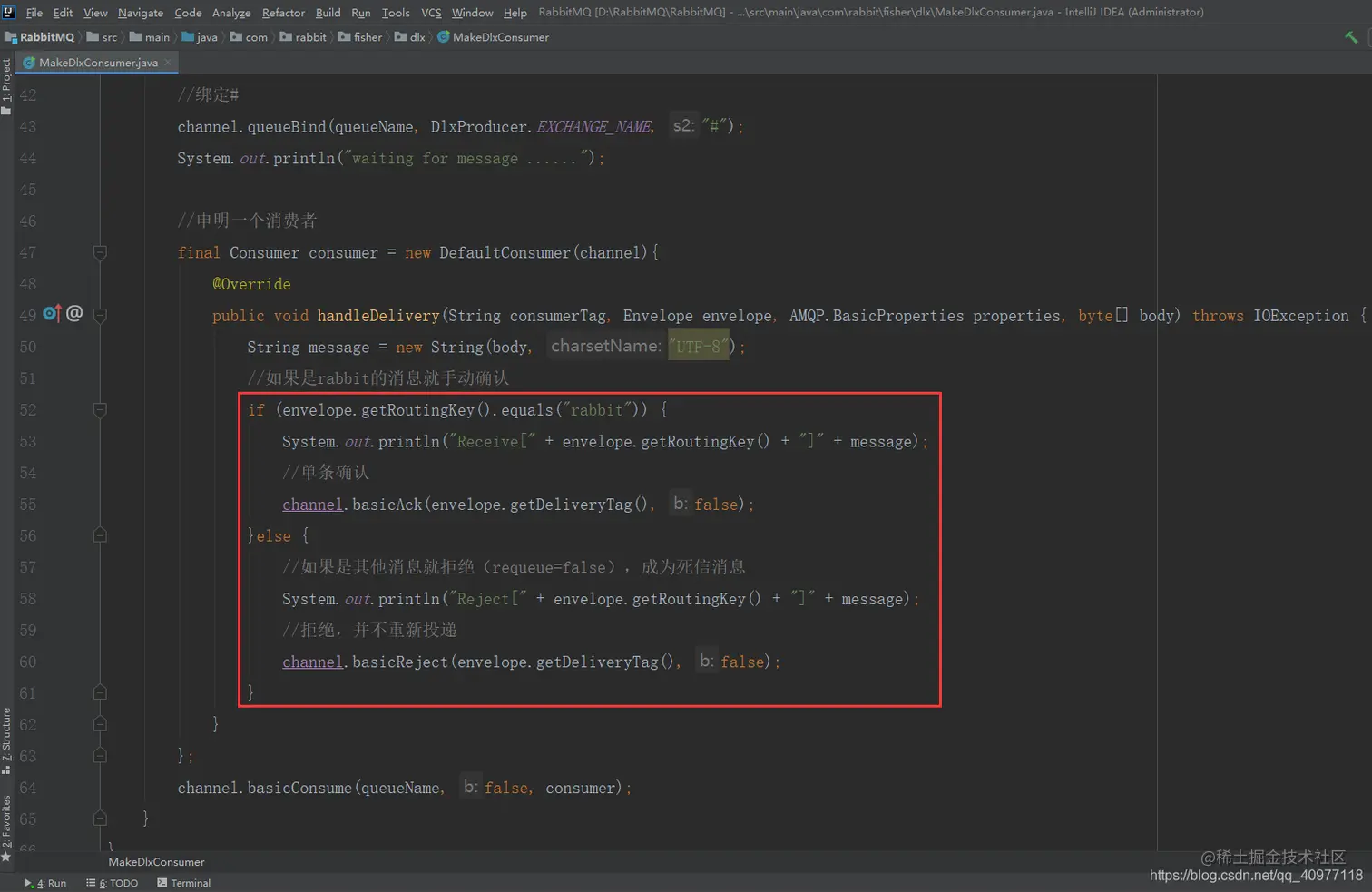
Task: Open the Help menu
Action: coord(515,13)
